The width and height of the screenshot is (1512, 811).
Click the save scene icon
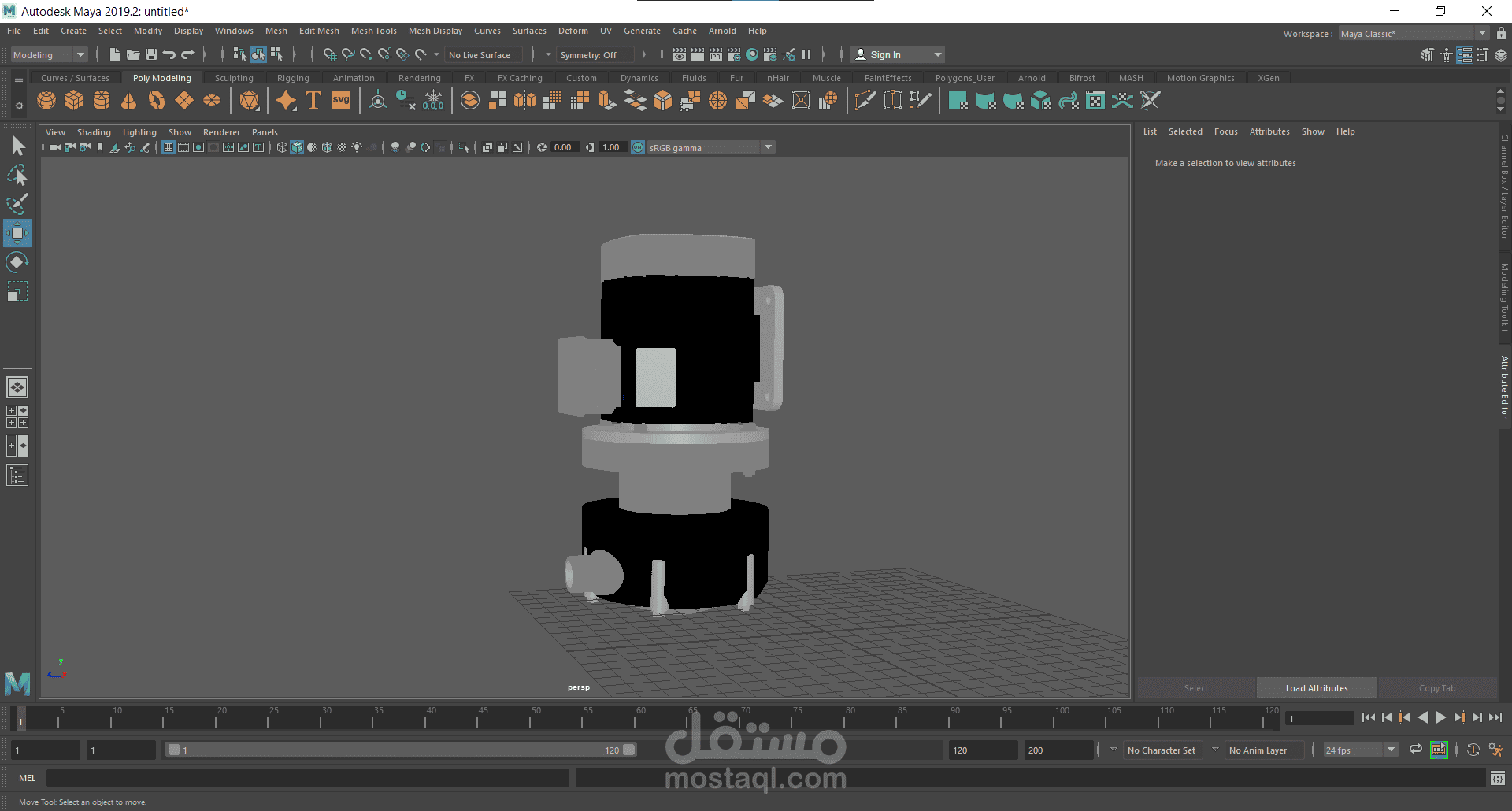pyautogui.click(x=151, y=54)
